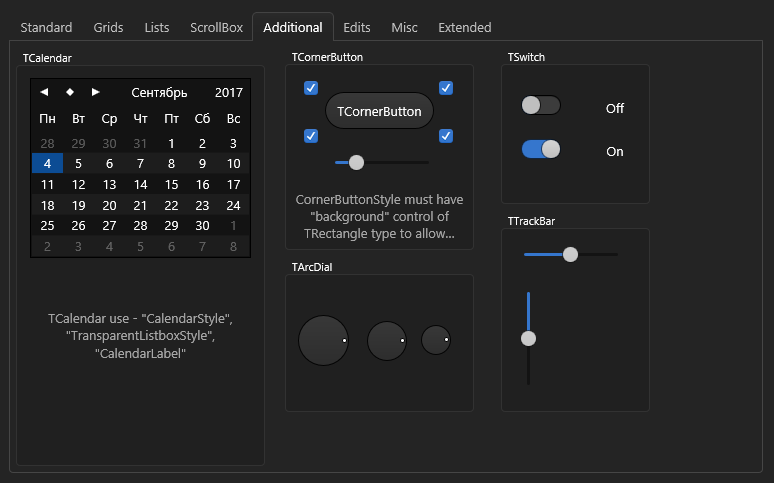Image resolution: width=774 pixels, height=483 pixels.
Task: Open the Сентябрь month selector
Action: click(x=159, y=92)
